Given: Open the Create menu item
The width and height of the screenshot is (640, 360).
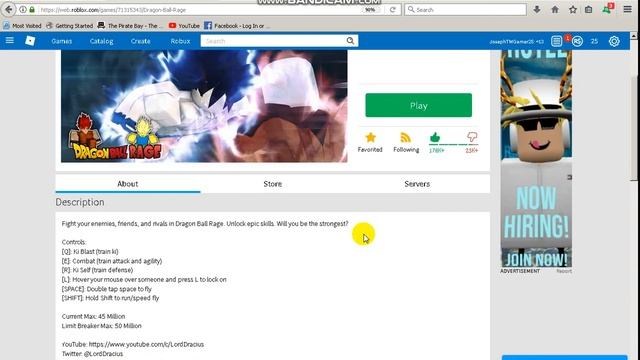Looking at the screenshot, I should [x=140, y=41].
